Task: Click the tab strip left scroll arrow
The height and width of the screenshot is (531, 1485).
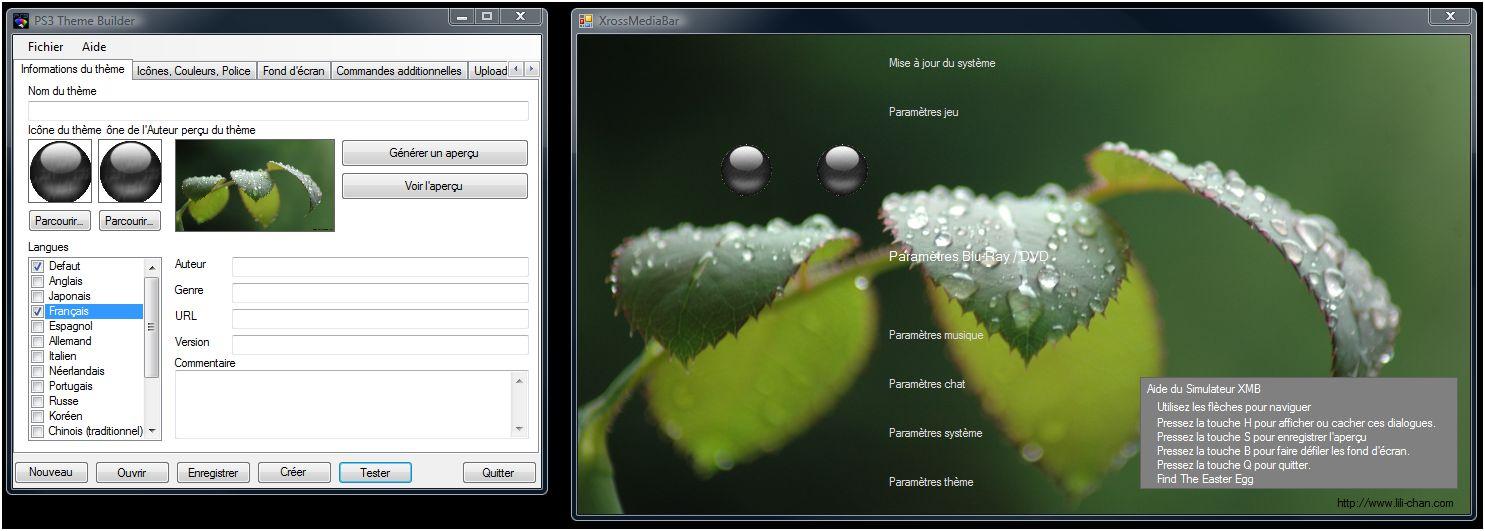Action: click(x=516, y=70)
